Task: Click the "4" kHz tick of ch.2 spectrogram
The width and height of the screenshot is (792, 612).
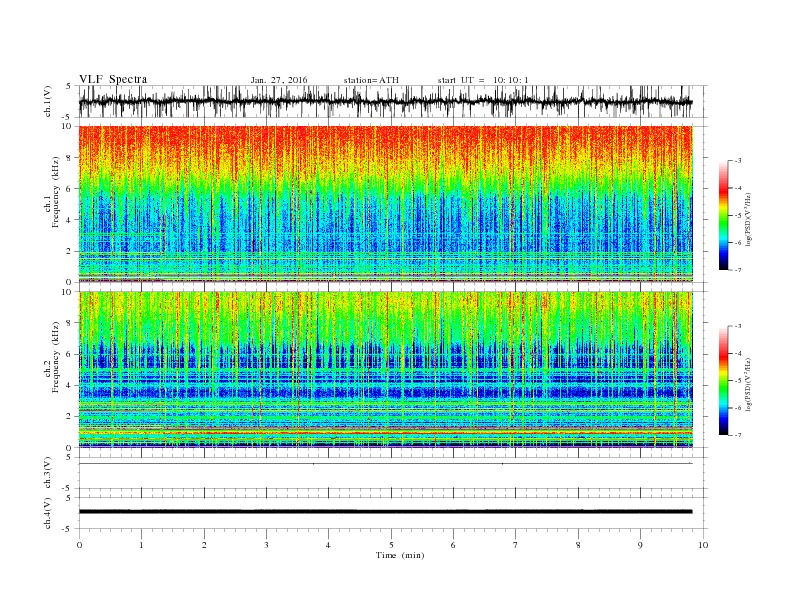Action: [x=70, y=385]
